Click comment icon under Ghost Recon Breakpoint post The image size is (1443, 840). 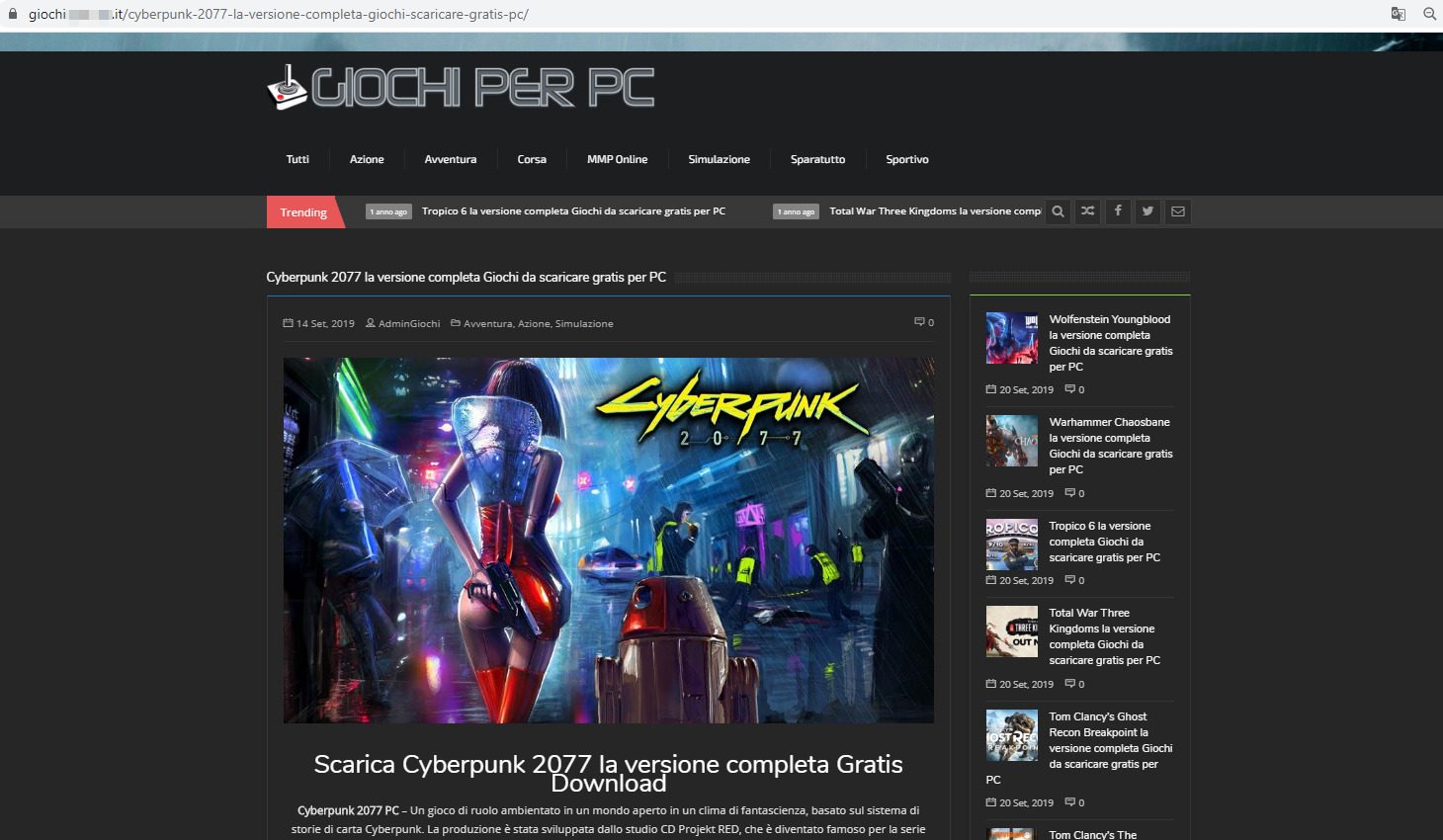click(1069, 802)
